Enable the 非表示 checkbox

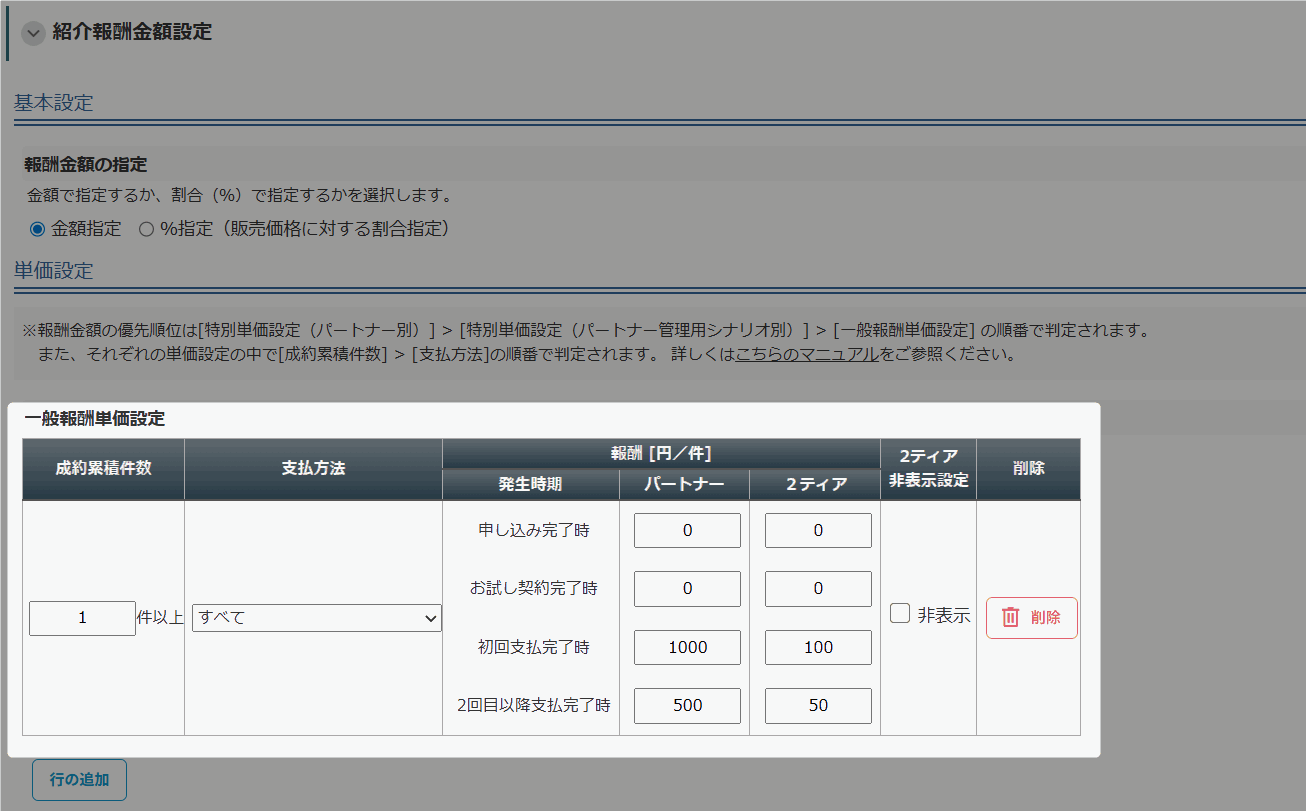tap(900, 614)
